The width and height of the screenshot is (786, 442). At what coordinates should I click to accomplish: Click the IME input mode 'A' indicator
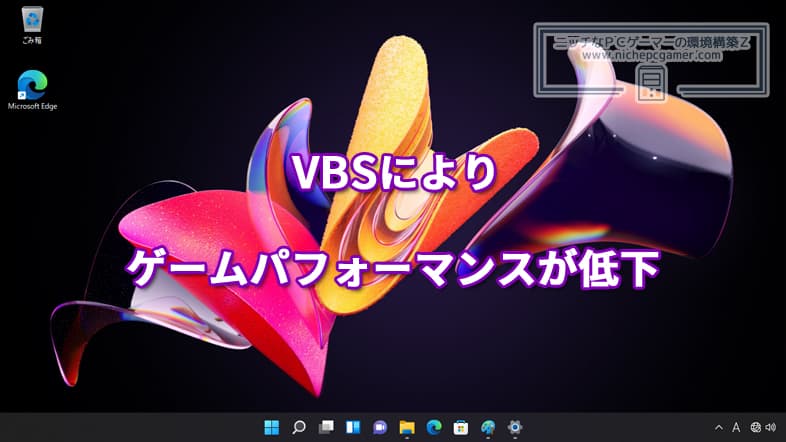pyautogui.click(x=736, y=427)
